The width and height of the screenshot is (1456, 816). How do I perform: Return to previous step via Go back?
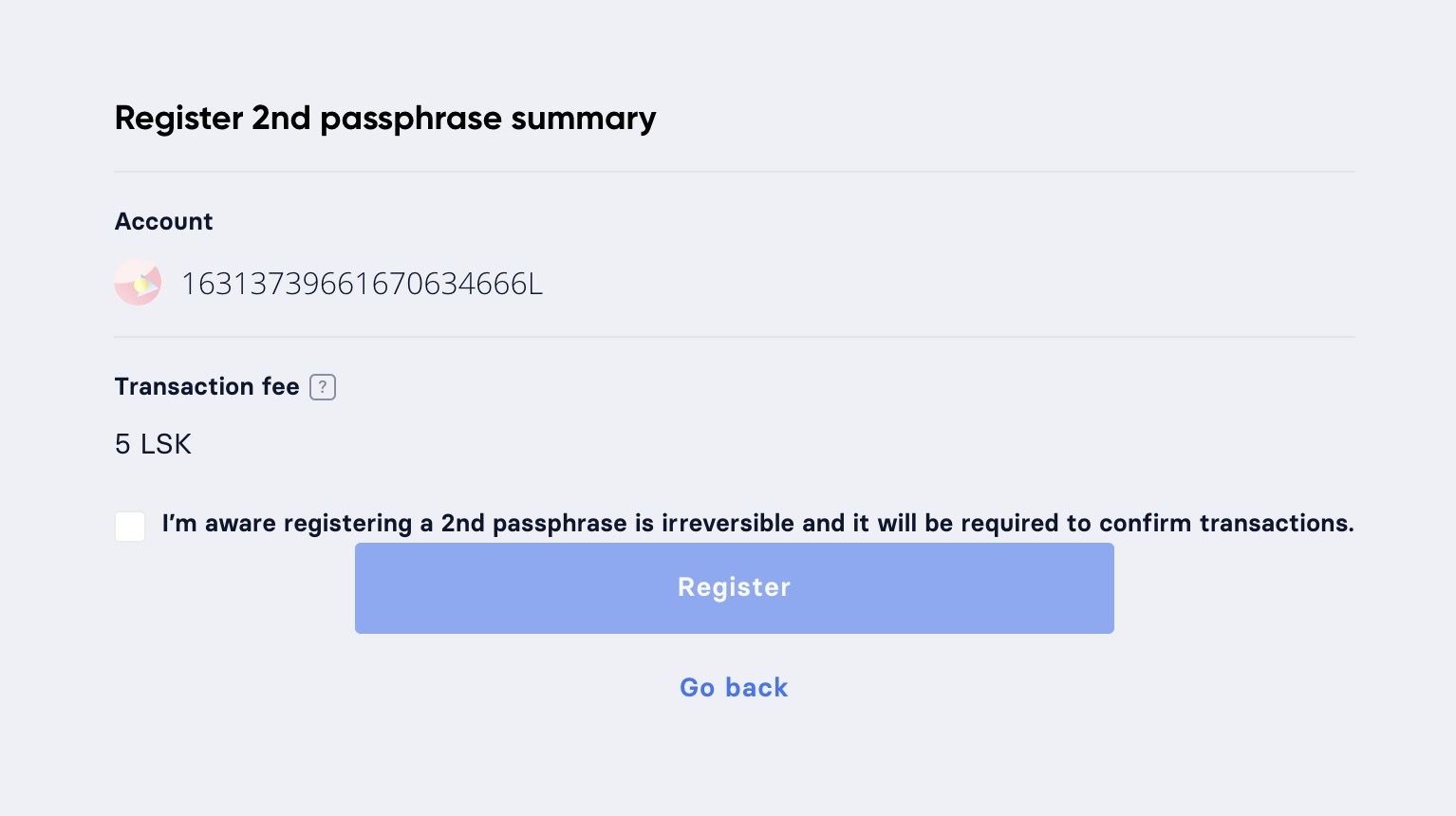pos(734,687)
